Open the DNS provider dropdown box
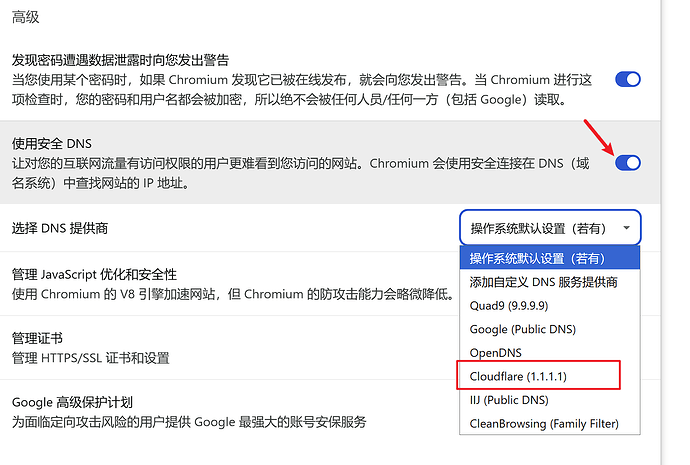Viewport: 690px width, 465px height. click(x=550, y=228)
